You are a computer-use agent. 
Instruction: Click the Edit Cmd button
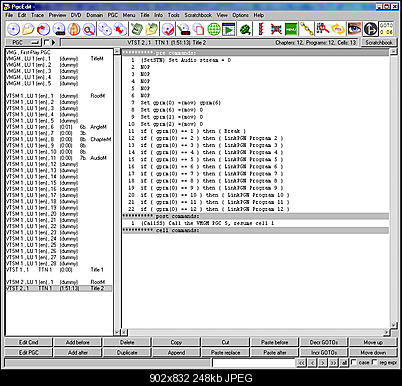(28, 342)
